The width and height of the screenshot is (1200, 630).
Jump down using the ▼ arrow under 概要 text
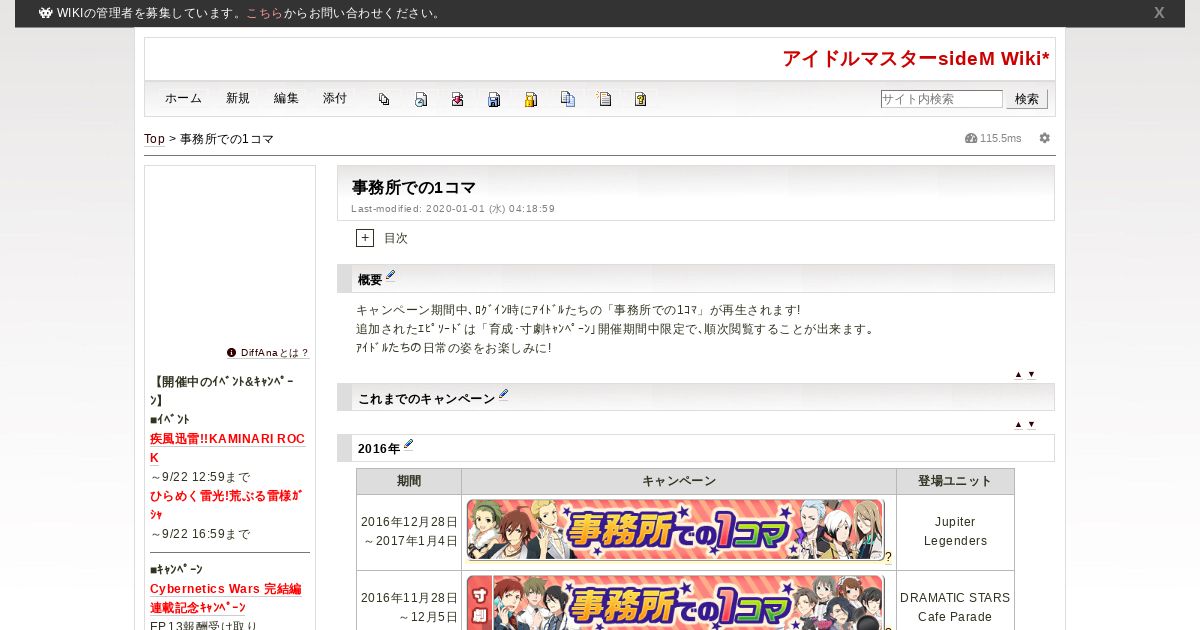point(1031,374)
